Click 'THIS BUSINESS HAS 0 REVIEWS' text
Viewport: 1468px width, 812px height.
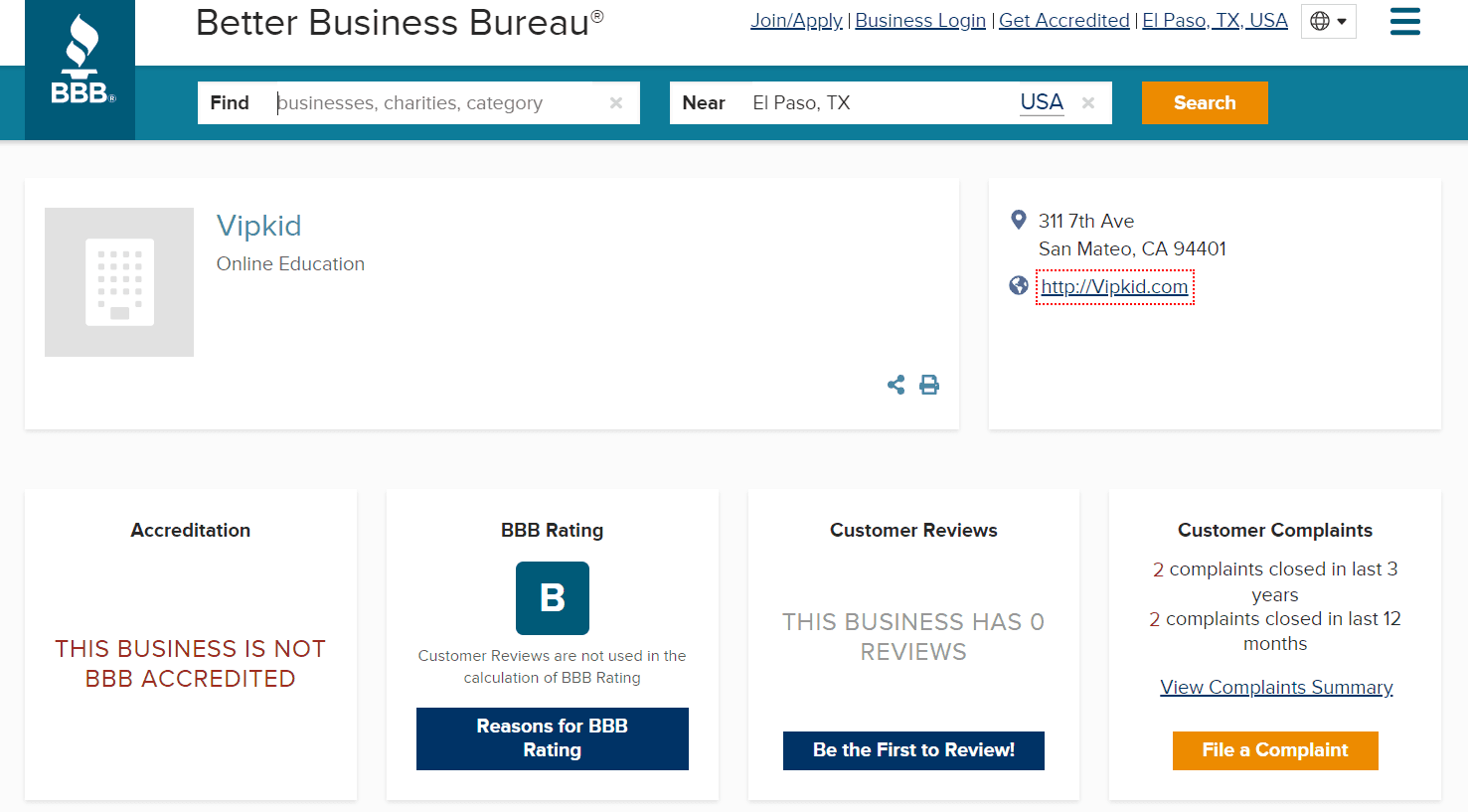click(x=913, y=637)
